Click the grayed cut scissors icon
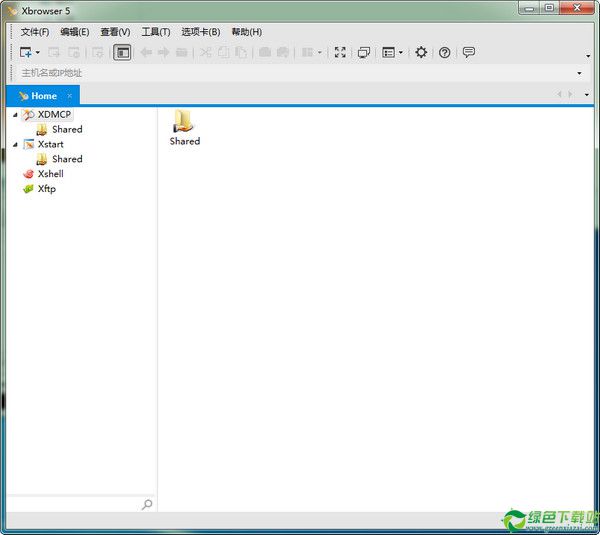Image resolution: width=600 pixels, height=535 pixels. tap(206, 52)
